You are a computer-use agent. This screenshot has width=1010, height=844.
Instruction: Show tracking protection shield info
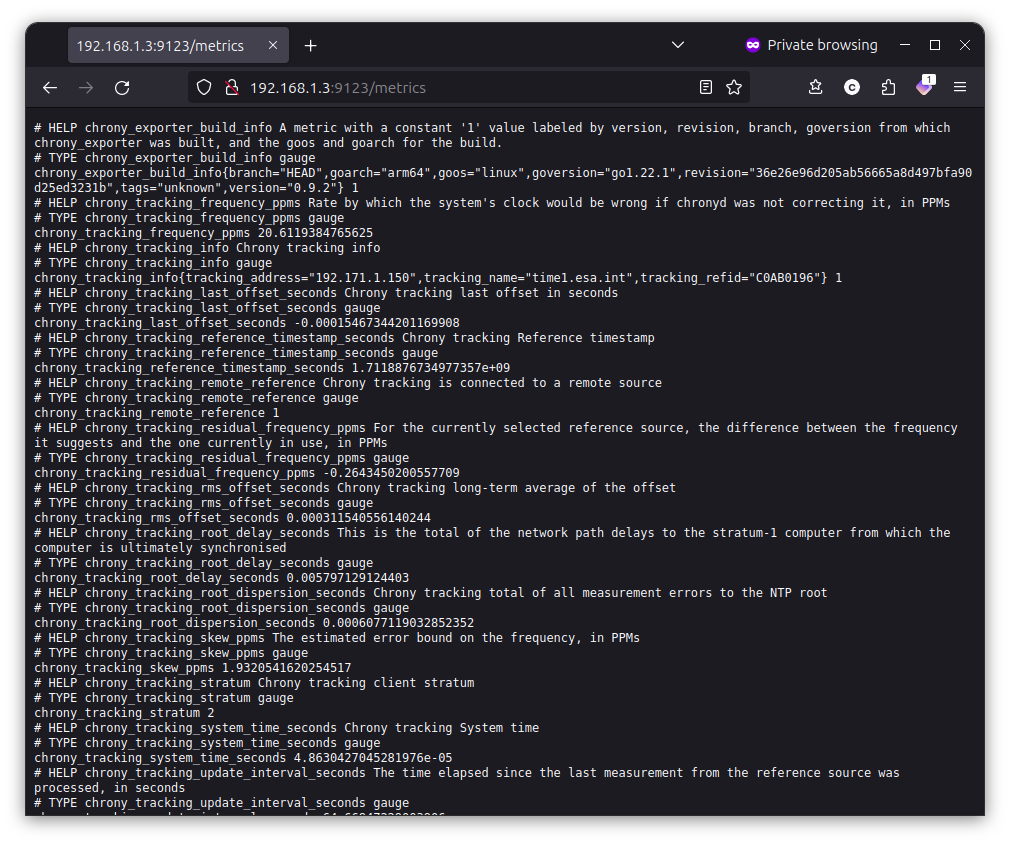click(204, 87)
